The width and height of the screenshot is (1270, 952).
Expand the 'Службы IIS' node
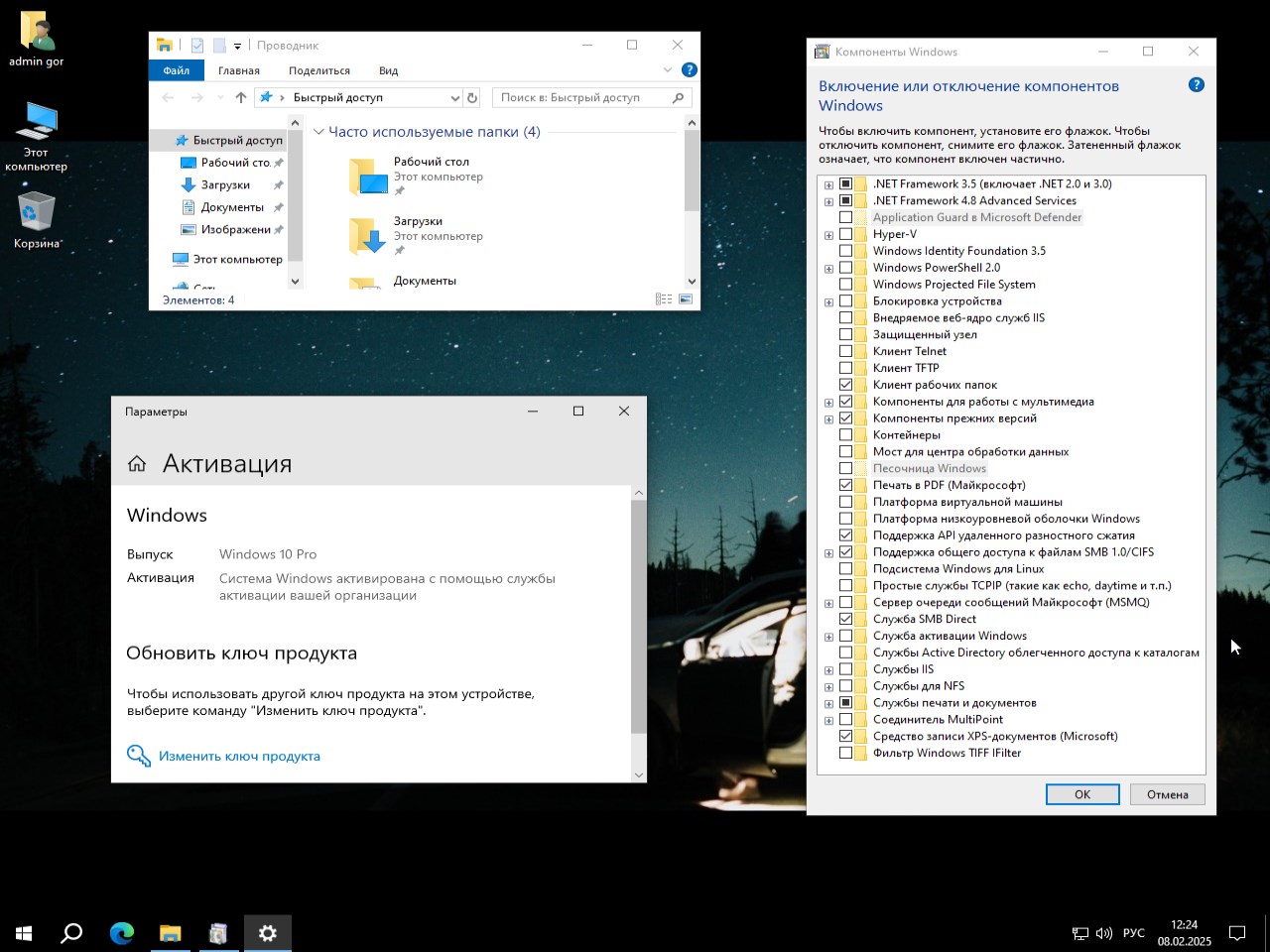point(829,669)
